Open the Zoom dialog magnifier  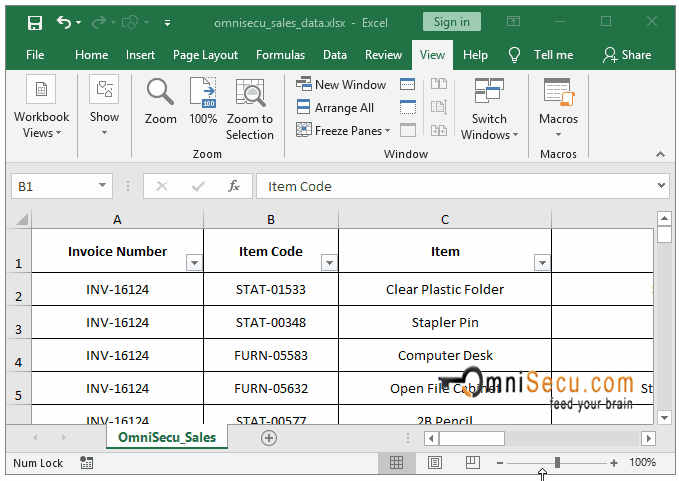tap(160, 101)
